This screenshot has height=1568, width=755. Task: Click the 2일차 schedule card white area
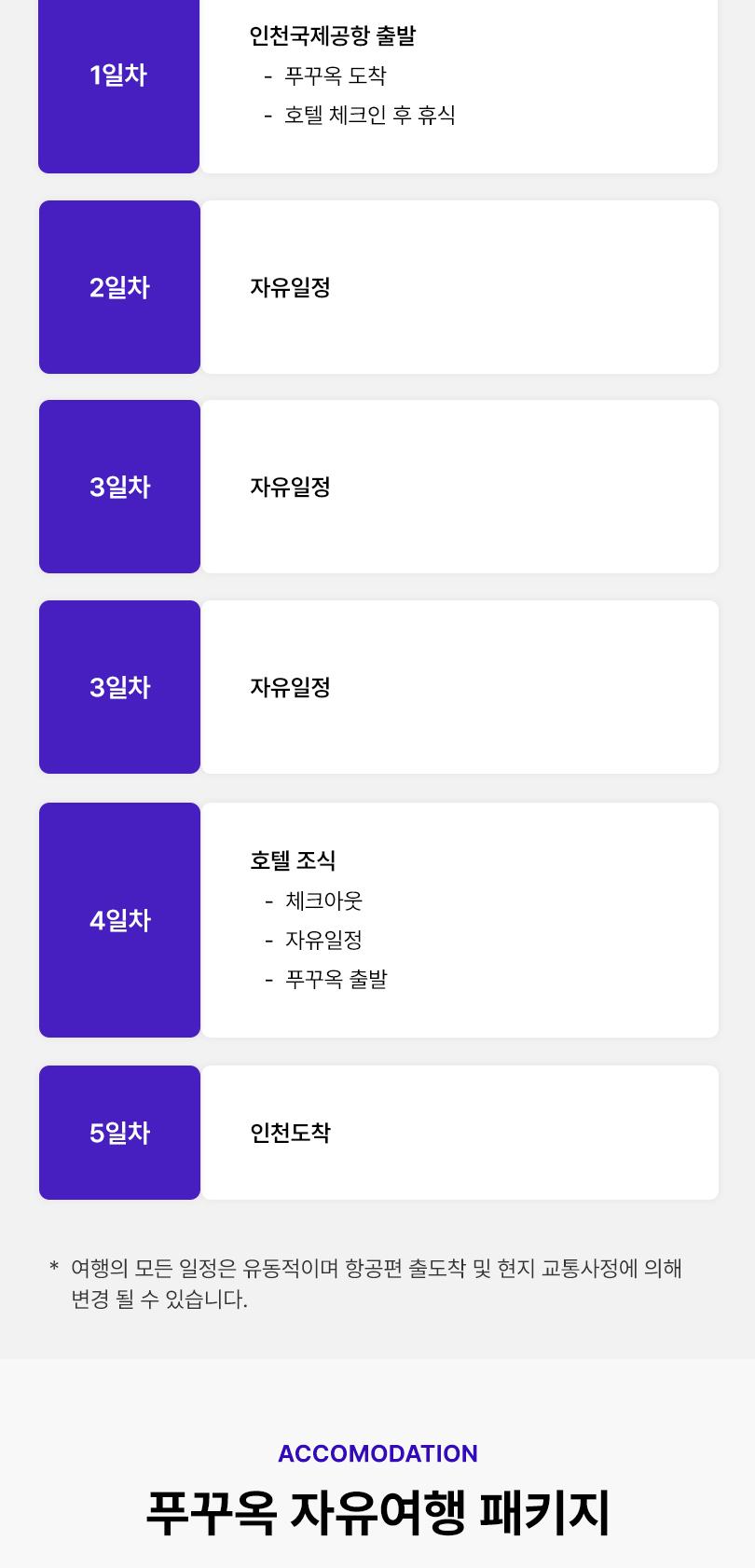(460, 287)
